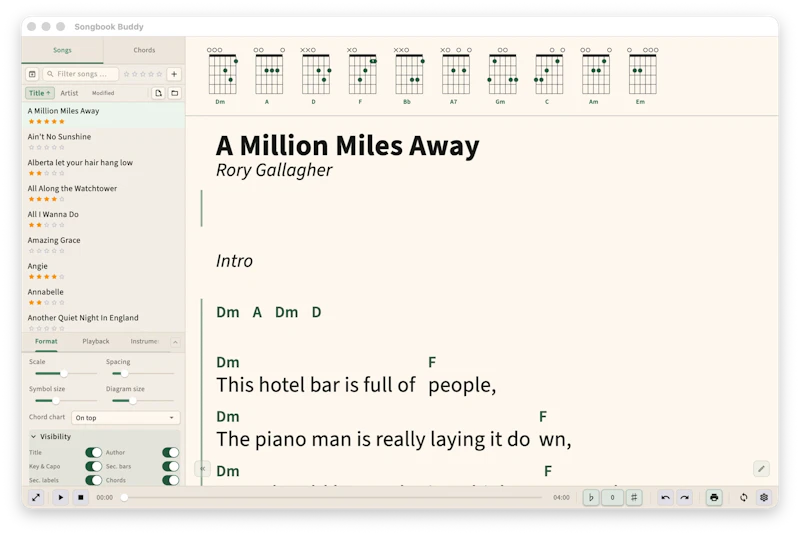Screen dimensions: 800x535
Task: Toggle Author visibility switch
Action: [170, 452]
